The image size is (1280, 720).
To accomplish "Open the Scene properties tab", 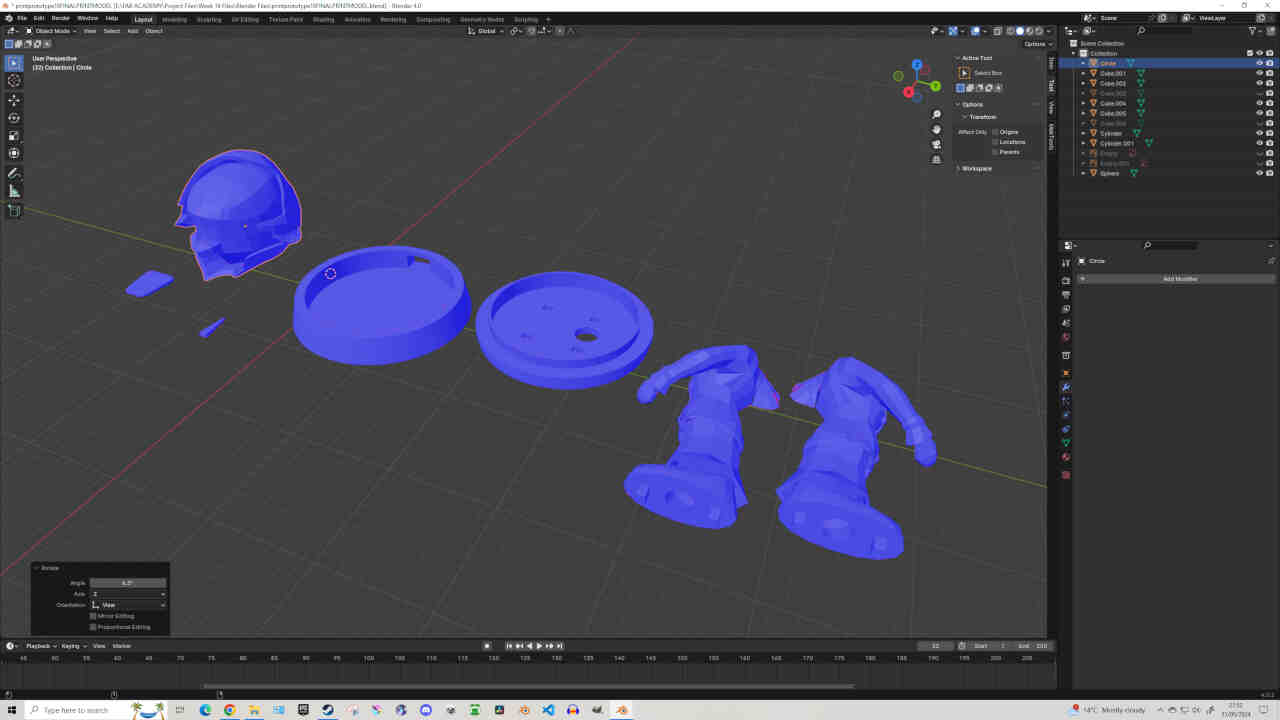I will pos(1066,323).
